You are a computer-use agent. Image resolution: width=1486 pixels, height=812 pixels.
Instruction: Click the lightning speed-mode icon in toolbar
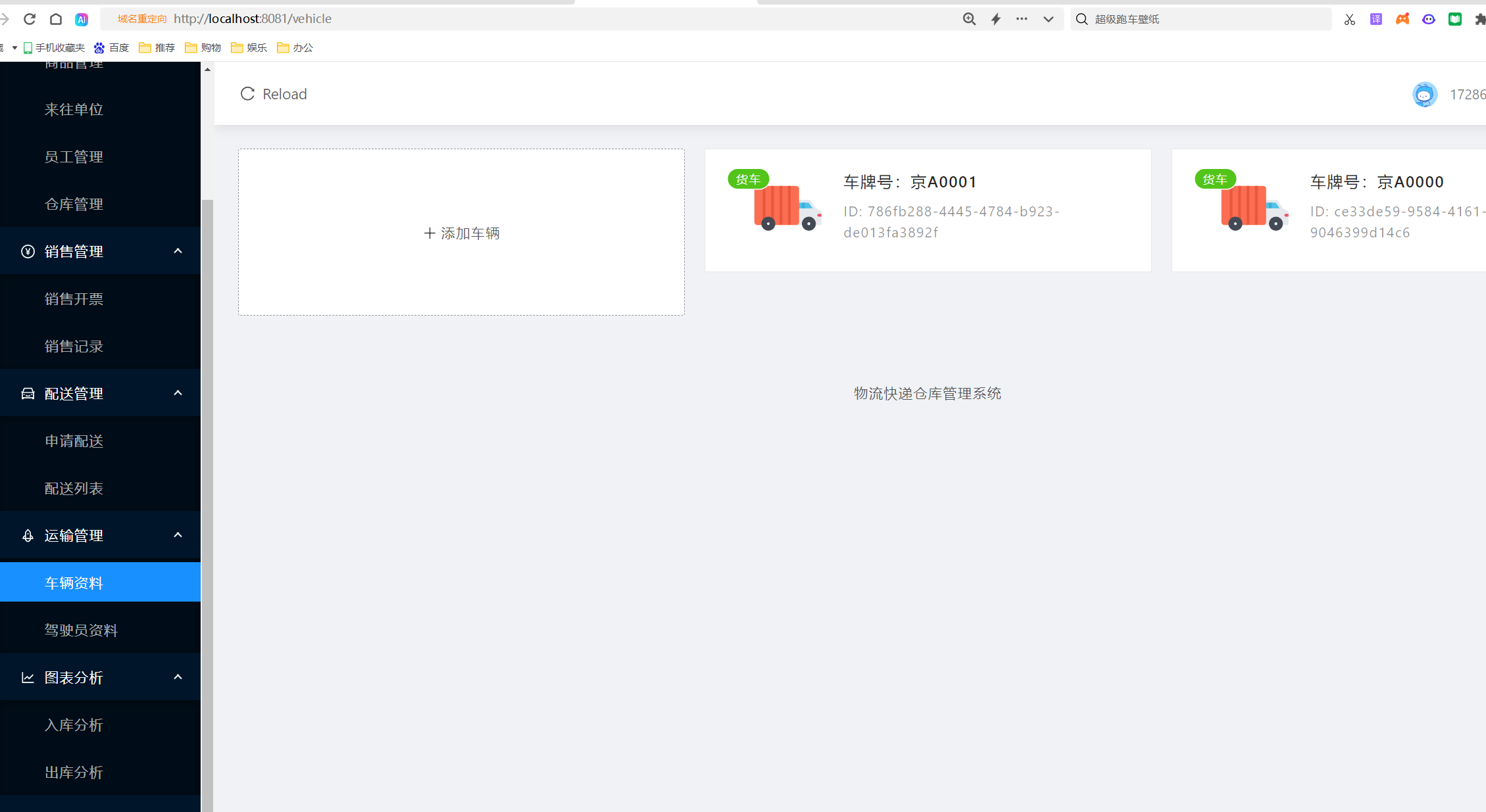click(995, 19)
